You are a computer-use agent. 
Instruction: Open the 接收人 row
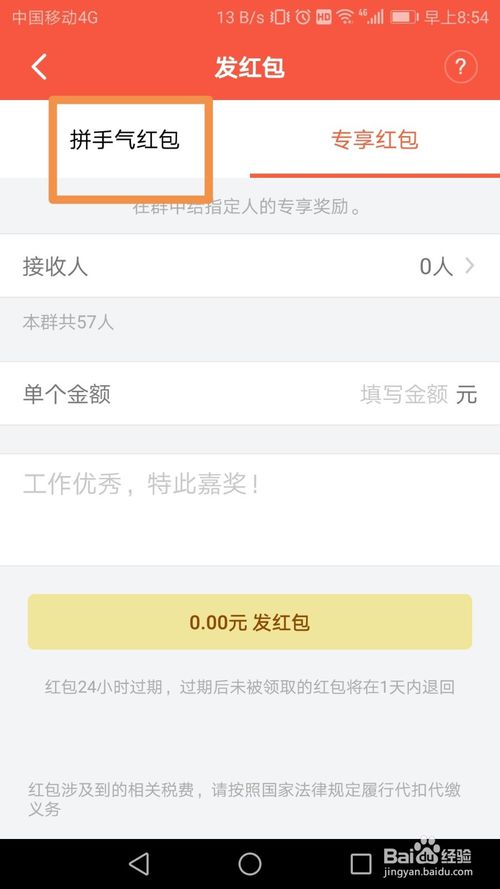(x=250, y=265)
